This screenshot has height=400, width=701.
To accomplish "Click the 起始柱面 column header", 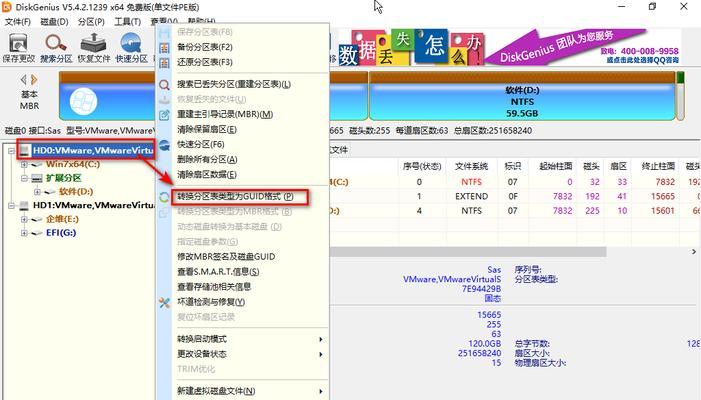I will click(x=556, y=167).
